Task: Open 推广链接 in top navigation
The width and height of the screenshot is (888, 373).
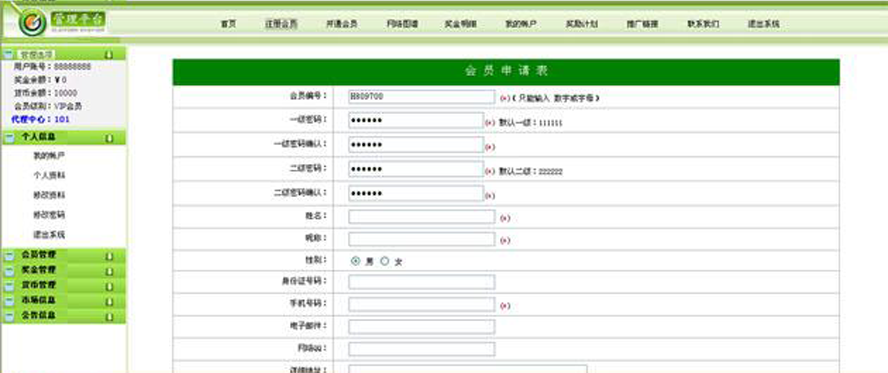Action: [642, 24]
